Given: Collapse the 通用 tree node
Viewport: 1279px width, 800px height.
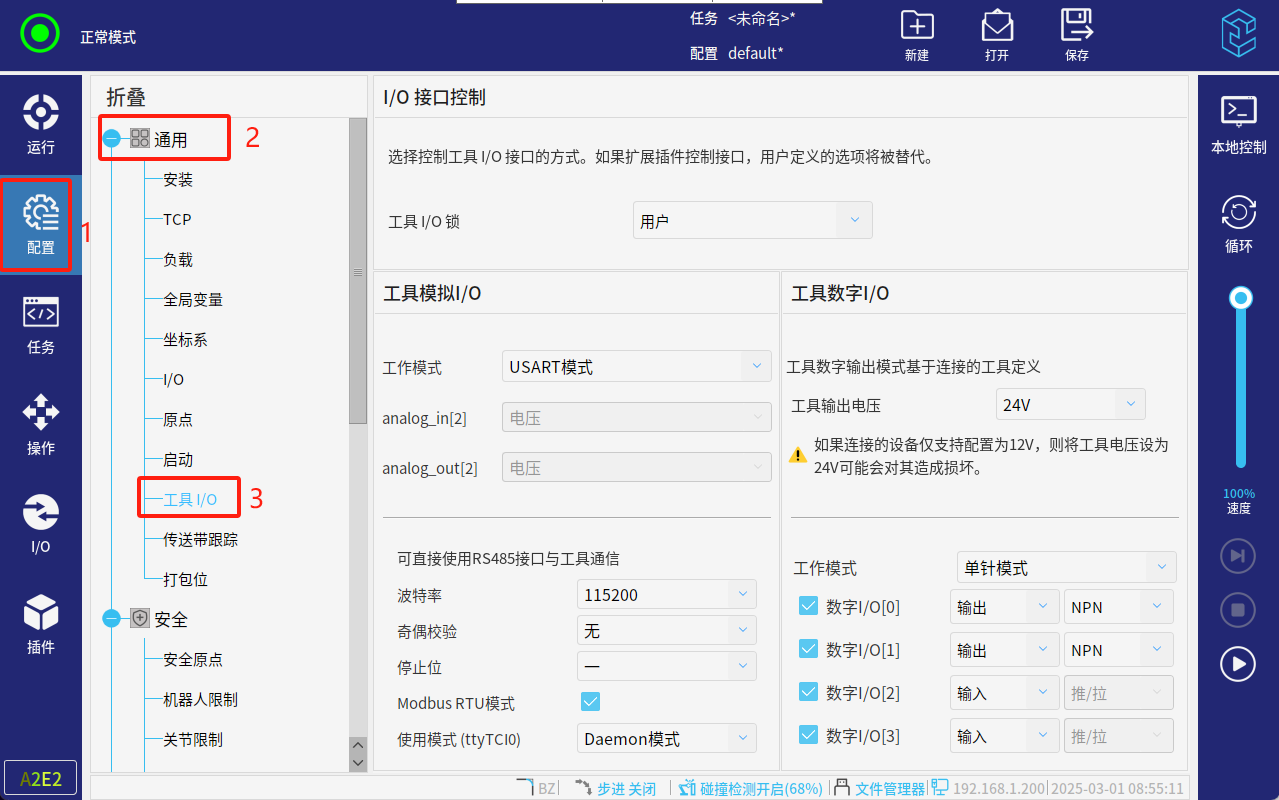Looking at the screenshot, I should [x=111, y=139].
